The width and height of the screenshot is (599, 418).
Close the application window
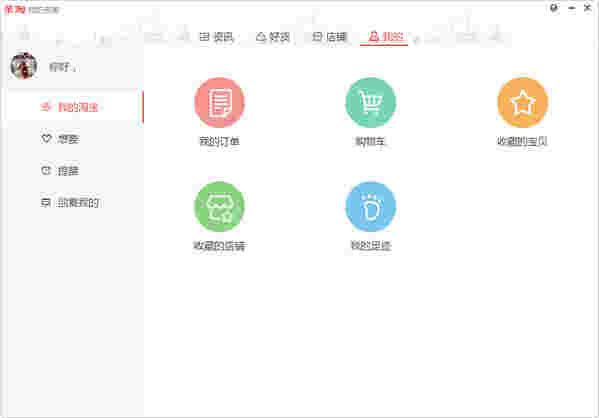[588, 8]
